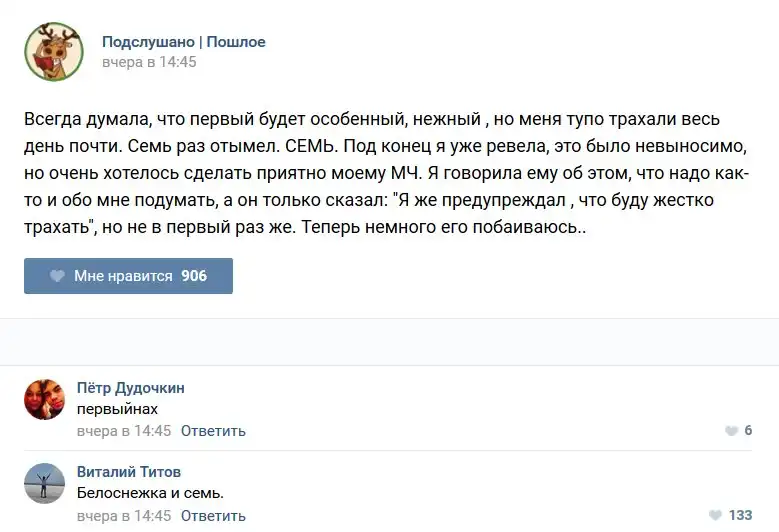Viewport: 779px width, 532px height.
Task: Click the 6 likes count on the comment
Action: click(x=748, y=431)
